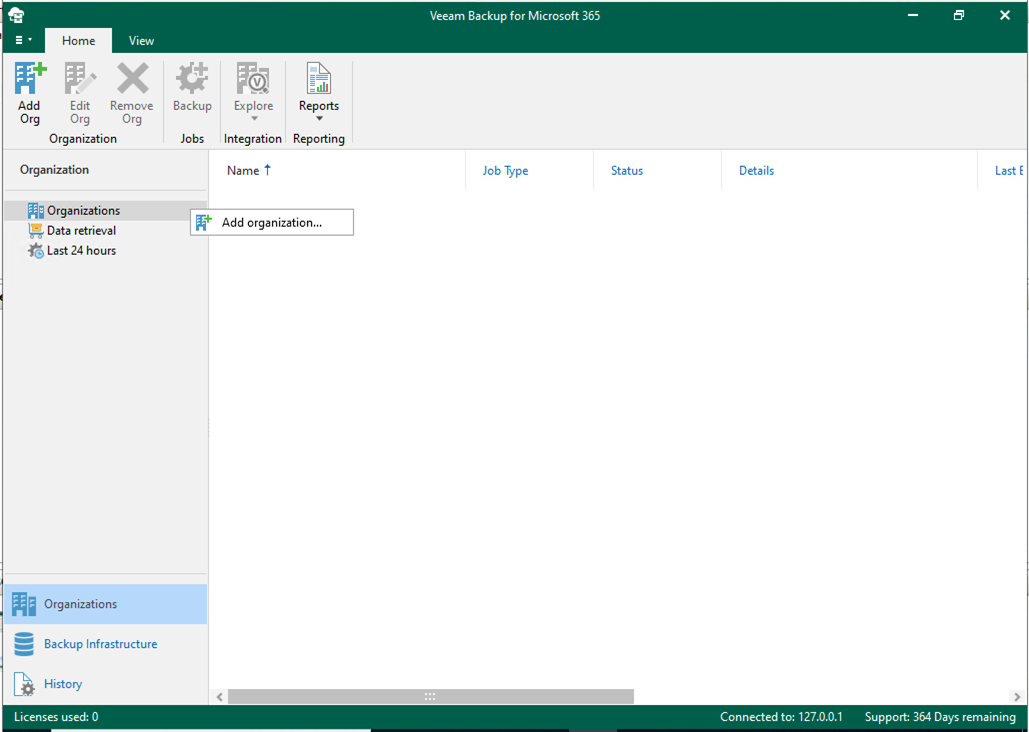Click the Add organization context menu icon
1029x732 pixels.
(203, 223)
